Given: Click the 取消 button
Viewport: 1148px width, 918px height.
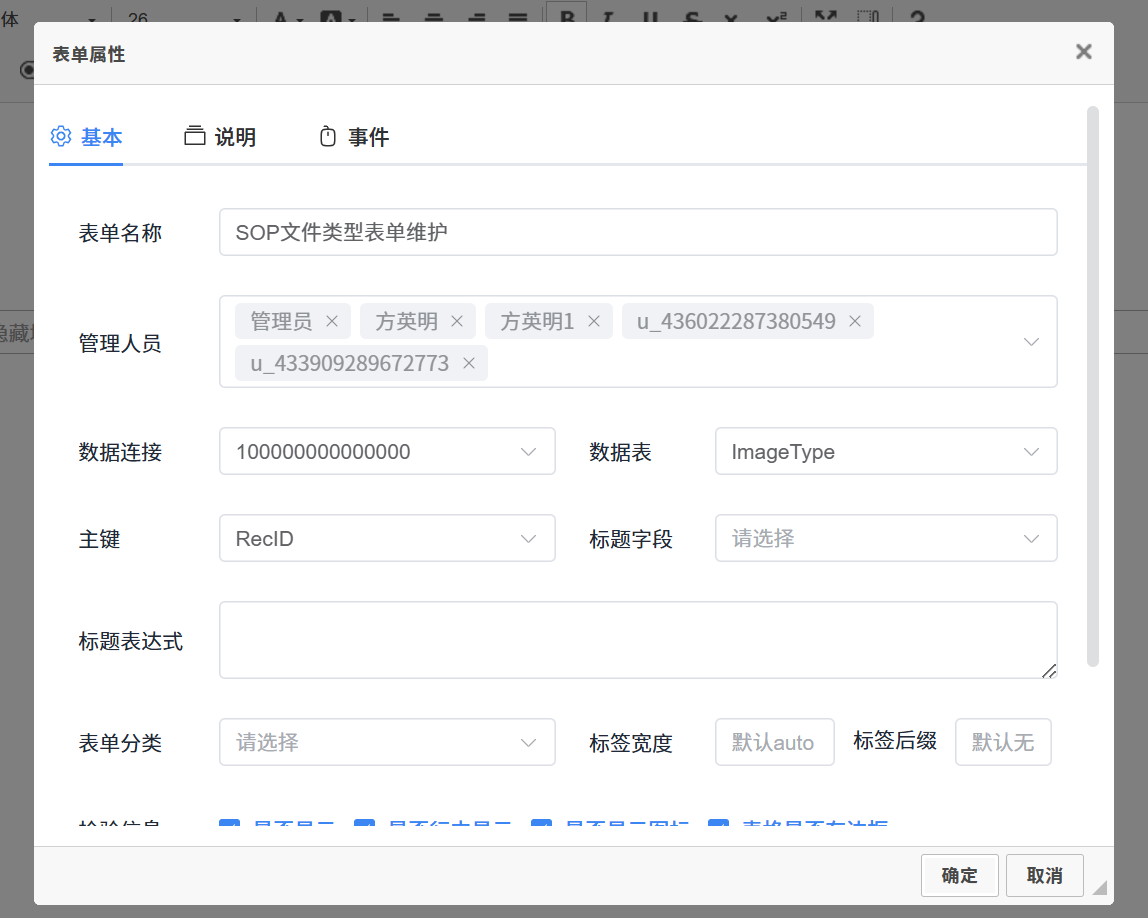Looking at the screenshot, I should [x=1044, y=875].
